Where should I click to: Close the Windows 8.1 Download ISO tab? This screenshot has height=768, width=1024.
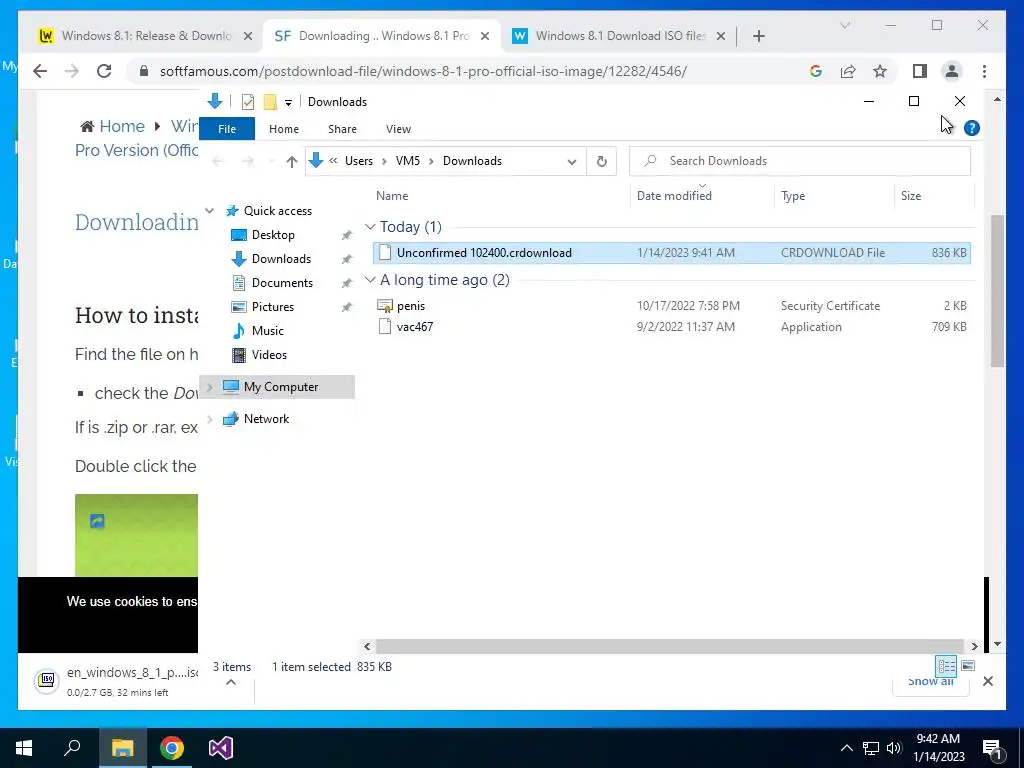(720, 37)
